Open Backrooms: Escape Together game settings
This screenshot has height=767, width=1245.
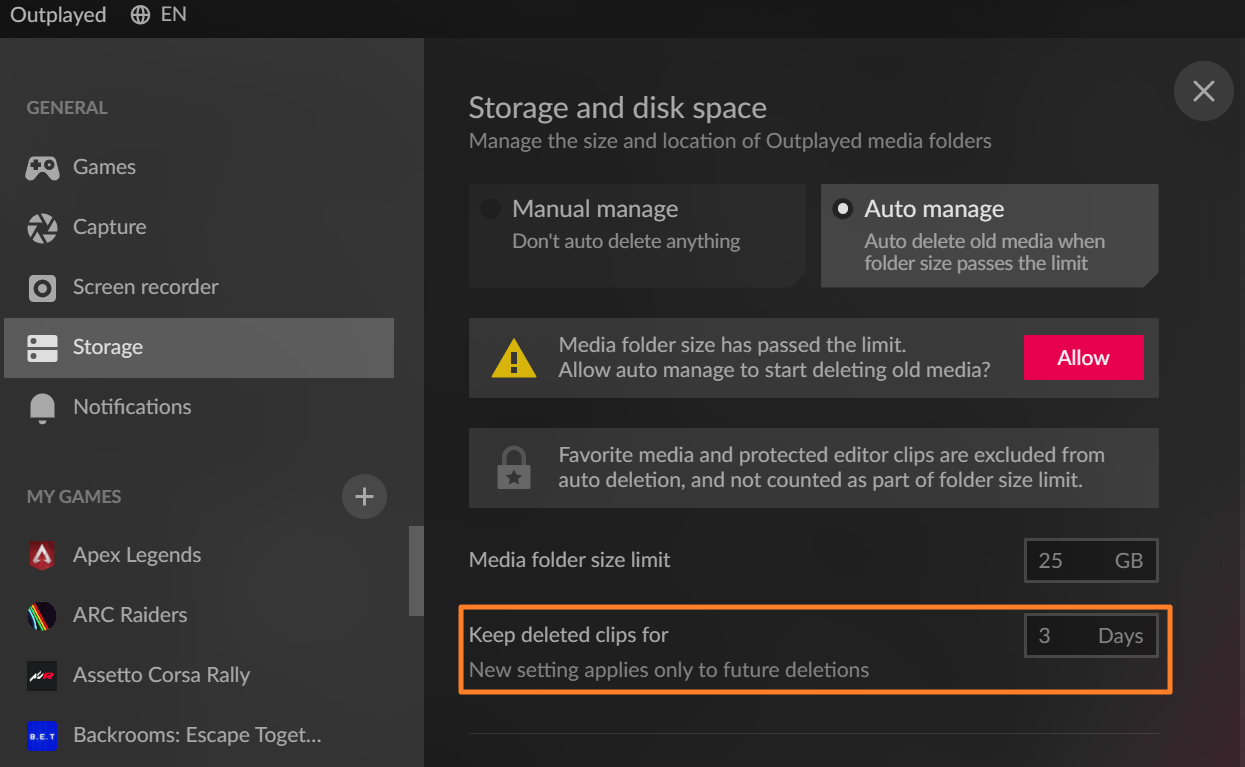click(x=199, y=735)
